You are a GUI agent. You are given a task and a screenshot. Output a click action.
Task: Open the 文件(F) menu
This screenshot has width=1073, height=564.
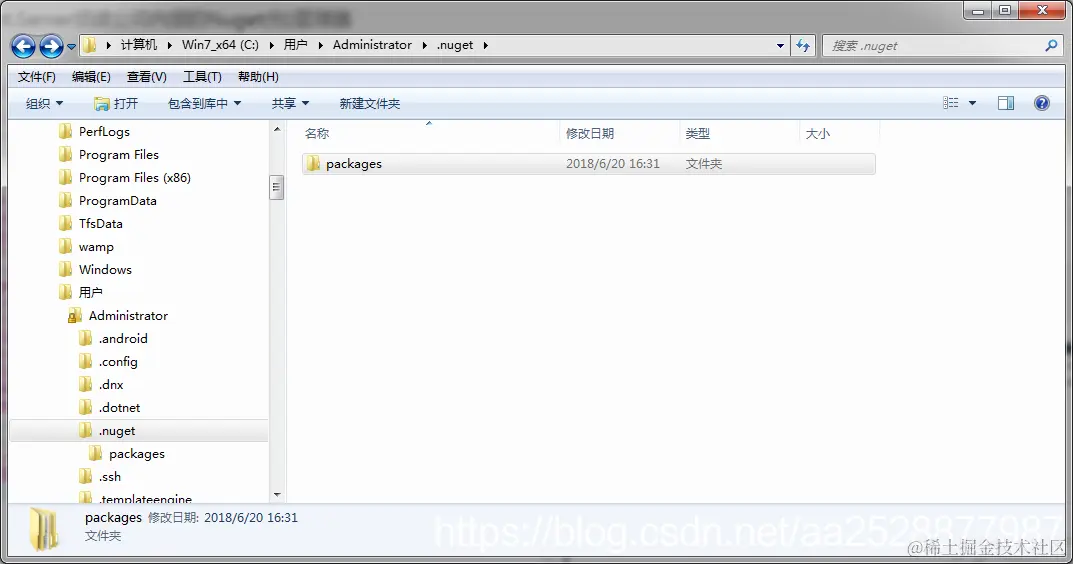click(36, 77)
